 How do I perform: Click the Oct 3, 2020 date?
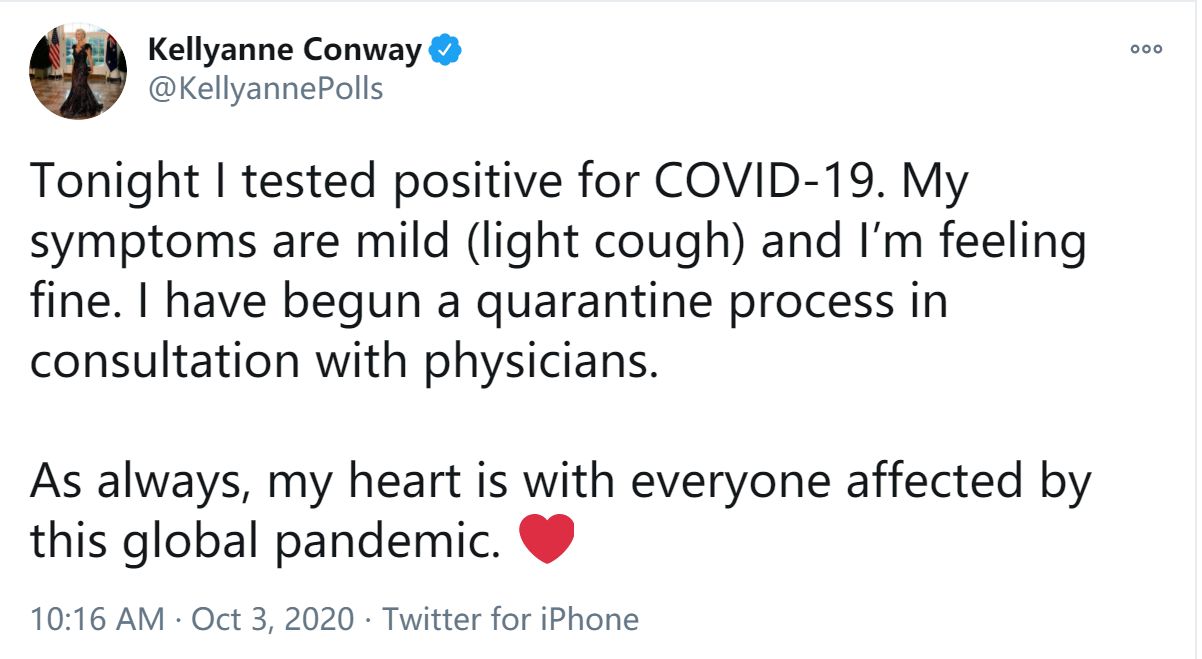[272, 619]
